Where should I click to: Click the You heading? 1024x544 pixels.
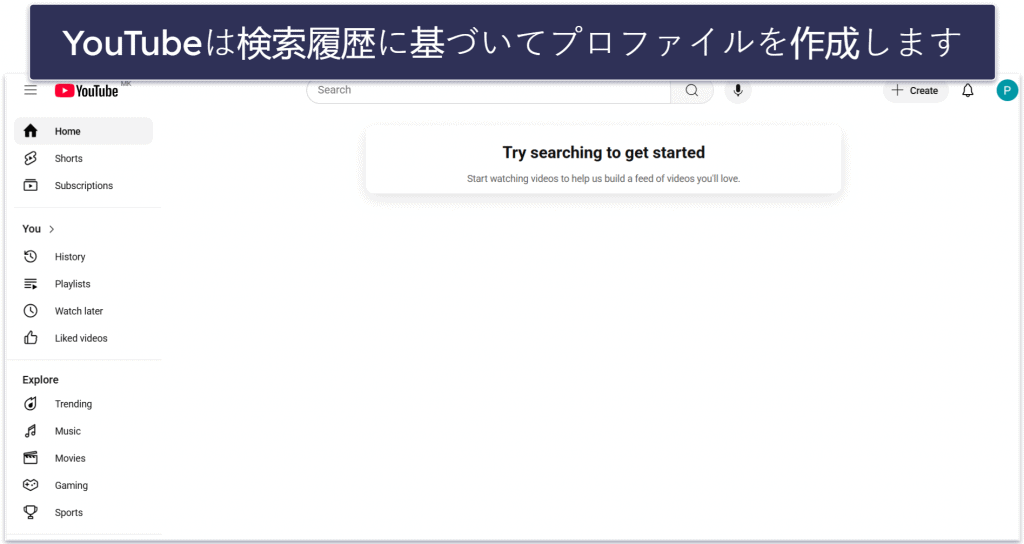click(x=31, y=229)
